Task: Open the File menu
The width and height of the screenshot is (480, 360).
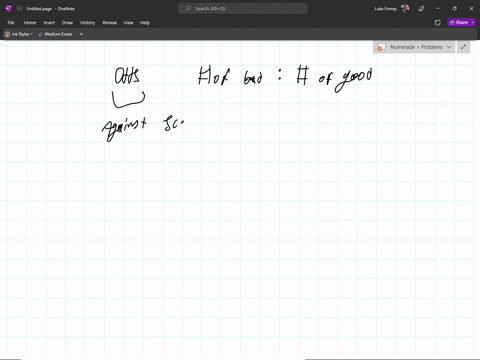Action: coord(11,23)
